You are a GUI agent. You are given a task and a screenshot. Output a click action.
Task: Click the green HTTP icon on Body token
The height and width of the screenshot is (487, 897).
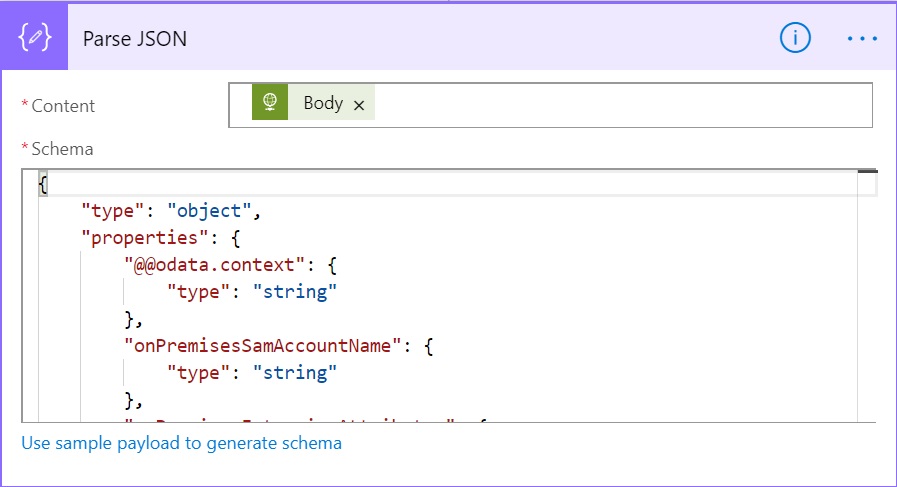pyautogui.click(x=270, y=102)
